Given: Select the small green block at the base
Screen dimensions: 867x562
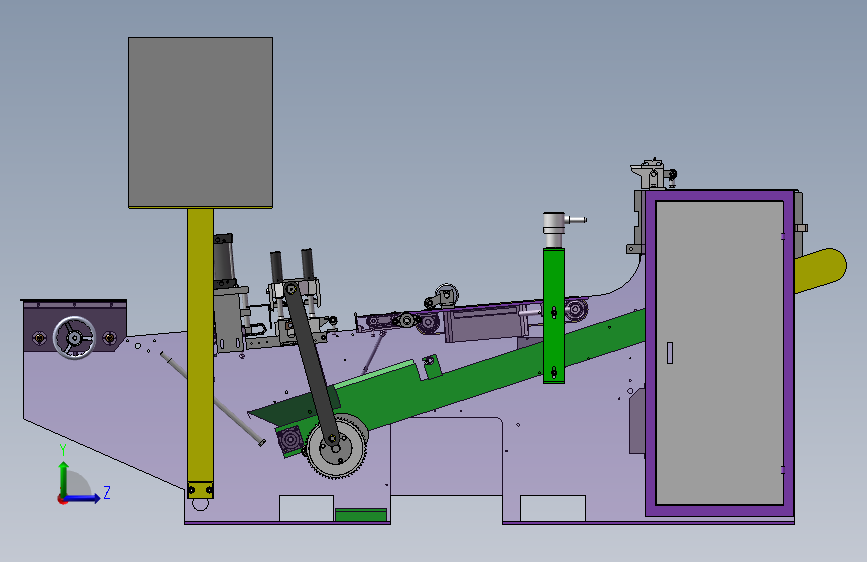Looking at the screenshot, I should (361, 515).
